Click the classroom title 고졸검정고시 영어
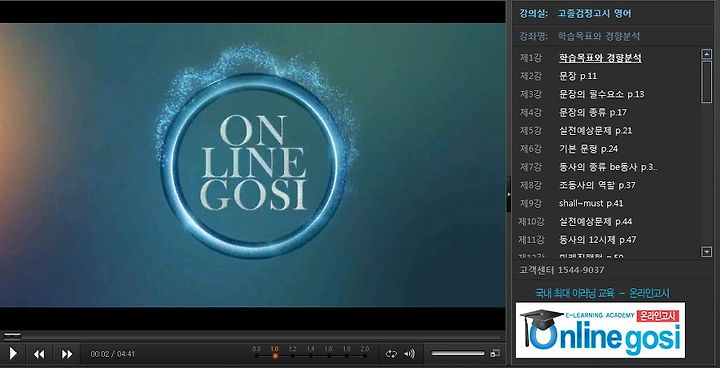The image size is (720, 368). [594, 13]
